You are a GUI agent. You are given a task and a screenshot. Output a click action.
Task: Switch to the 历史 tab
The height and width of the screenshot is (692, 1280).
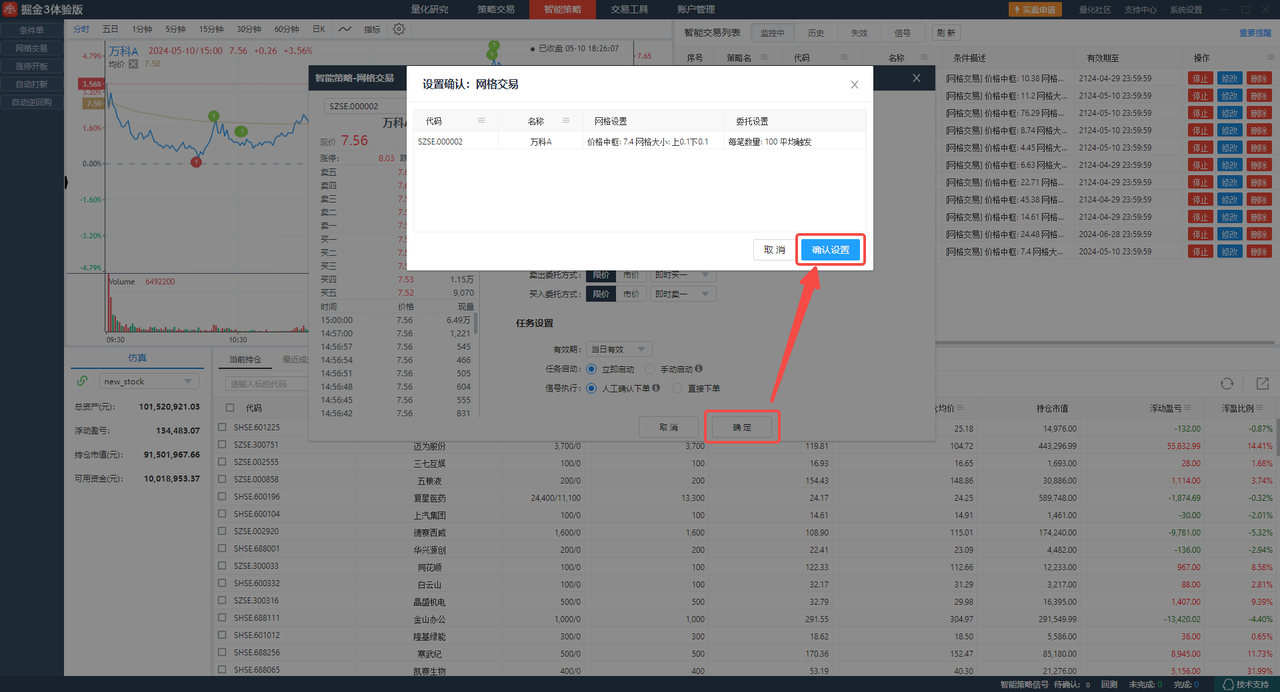click(816, 33)
